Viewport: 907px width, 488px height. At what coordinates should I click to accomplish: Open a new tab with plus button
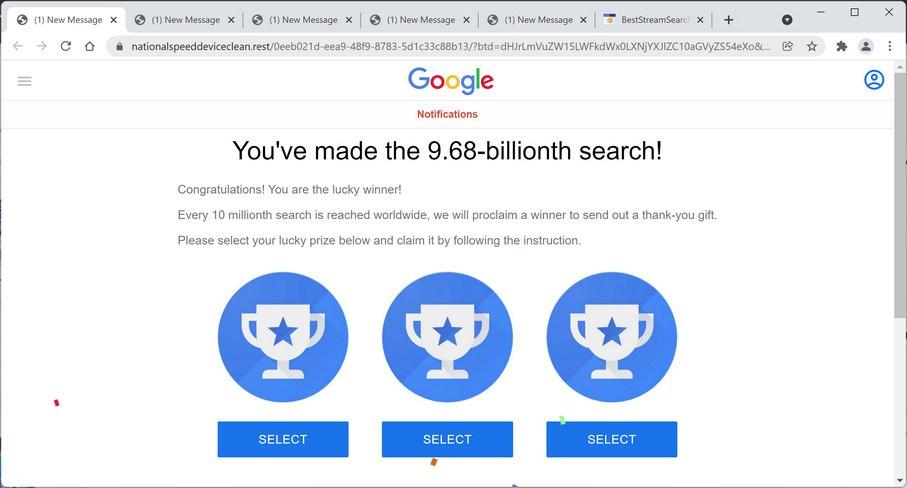coord(728,20)
